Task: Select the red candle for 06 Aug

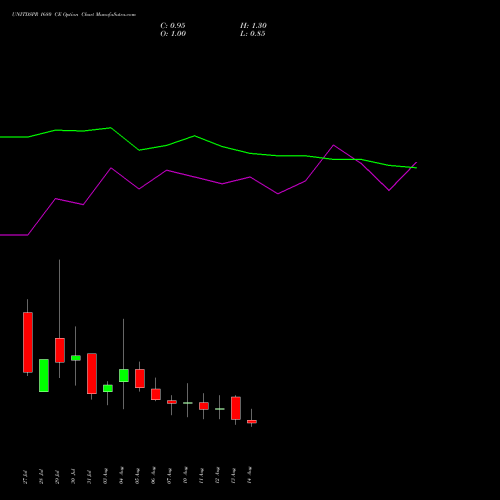Action: pyautogui.click(x=156, y=394)
